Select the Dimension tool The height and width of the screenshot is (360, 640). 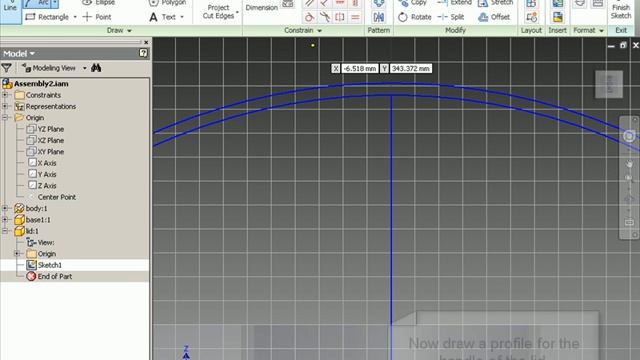262,7
